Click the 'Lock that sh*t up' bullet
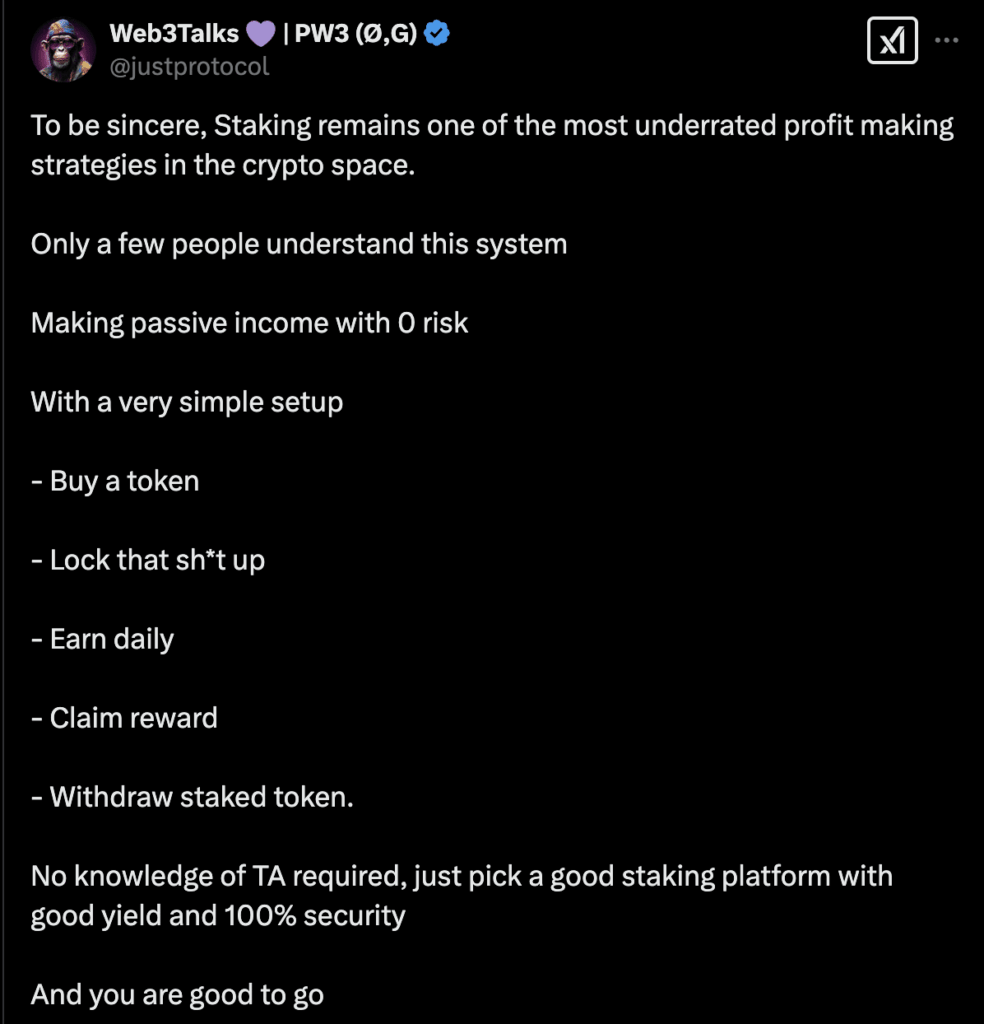The image size is (984, 1024). 148,560
